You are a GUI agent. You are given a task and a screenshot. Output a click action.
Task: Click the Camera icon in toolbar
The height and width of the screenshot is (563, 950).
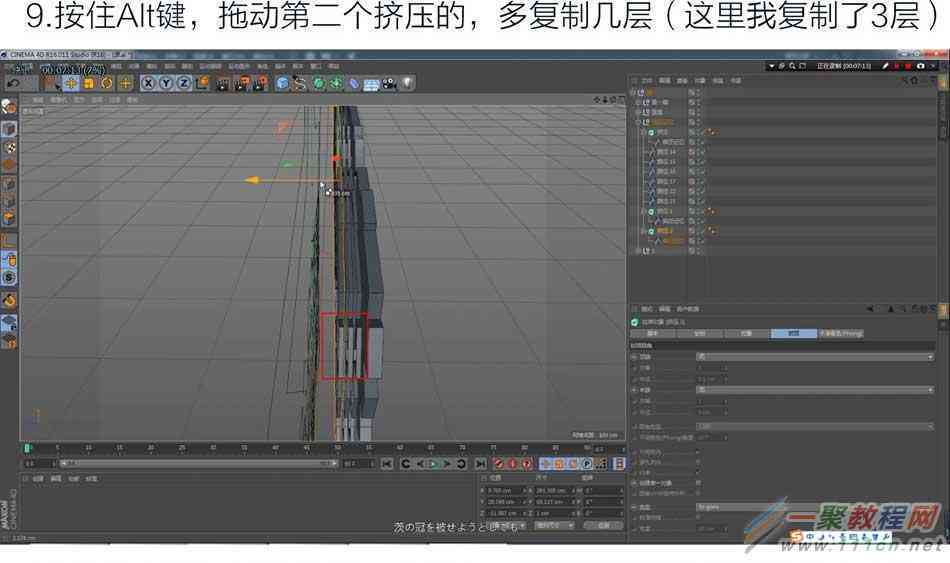[389, 84]
